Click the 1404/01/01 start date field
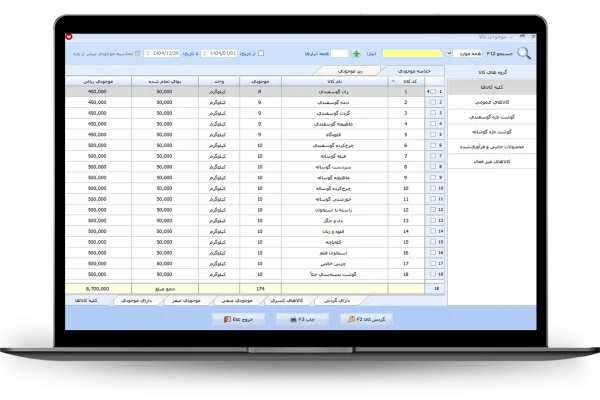Image resolution: width=600 pixels, height=400 pixels. coord(219,53)
